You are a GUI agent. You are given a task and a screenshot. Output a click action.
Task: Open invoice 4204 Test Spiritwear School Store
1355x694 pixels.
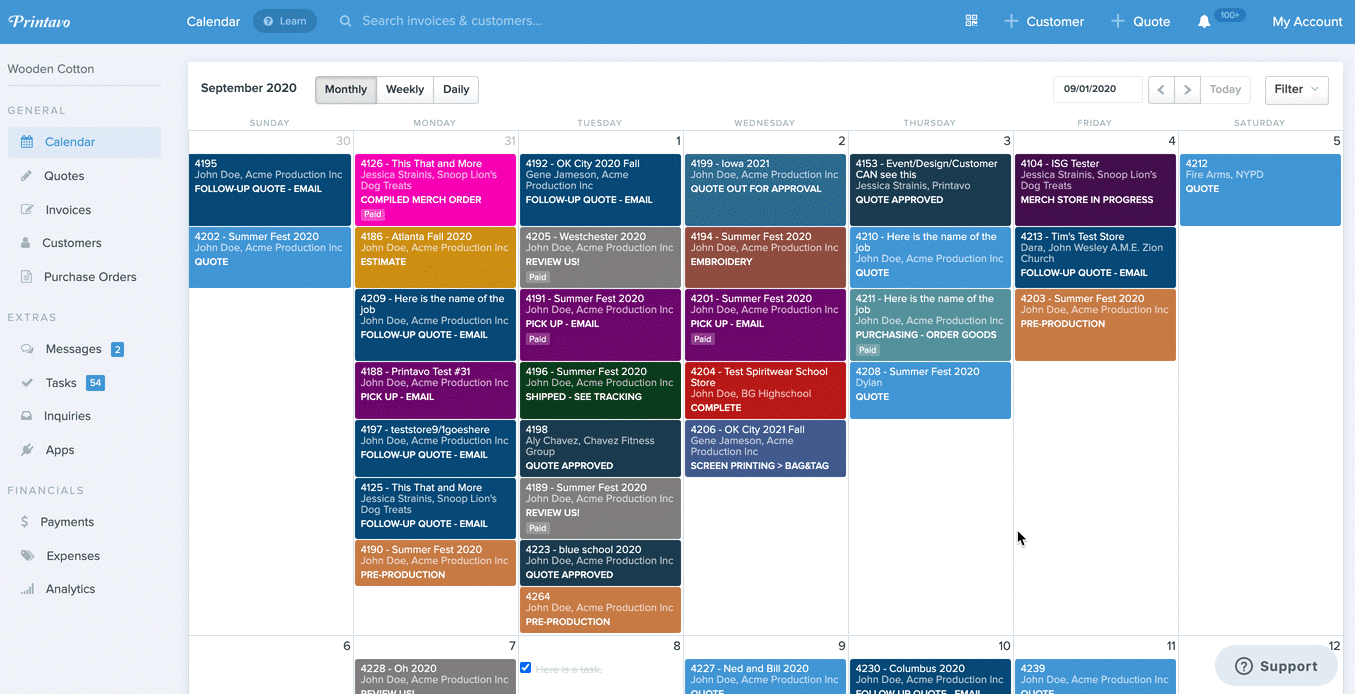pyautogui.click(x=765, y=390)
